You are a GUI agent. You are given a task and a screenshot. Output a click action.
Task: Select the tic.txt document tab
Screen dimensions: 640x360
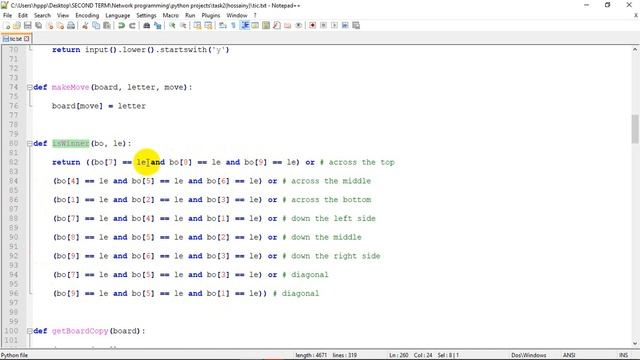pyautogui.click(x=16, y=39)
